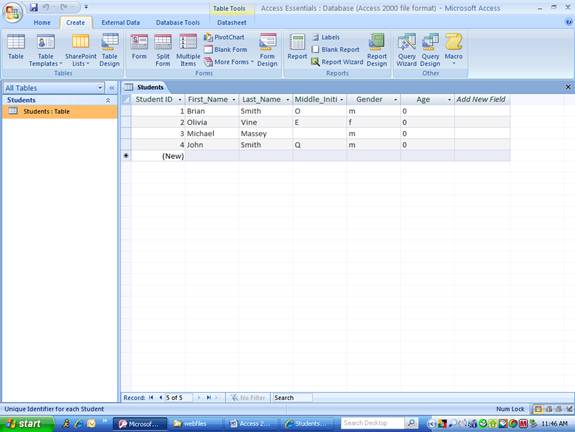Click the No Filter indicator
Image resolution: width=575 pixels, height=432 pixels.
click(248, 398)
